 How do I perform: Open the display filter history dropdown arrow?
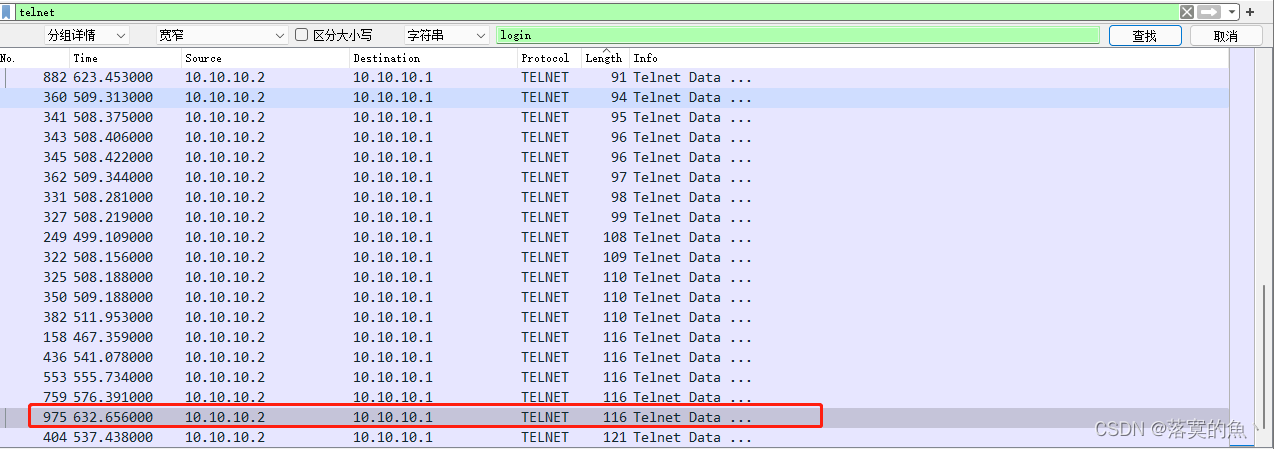(1232, 12)
